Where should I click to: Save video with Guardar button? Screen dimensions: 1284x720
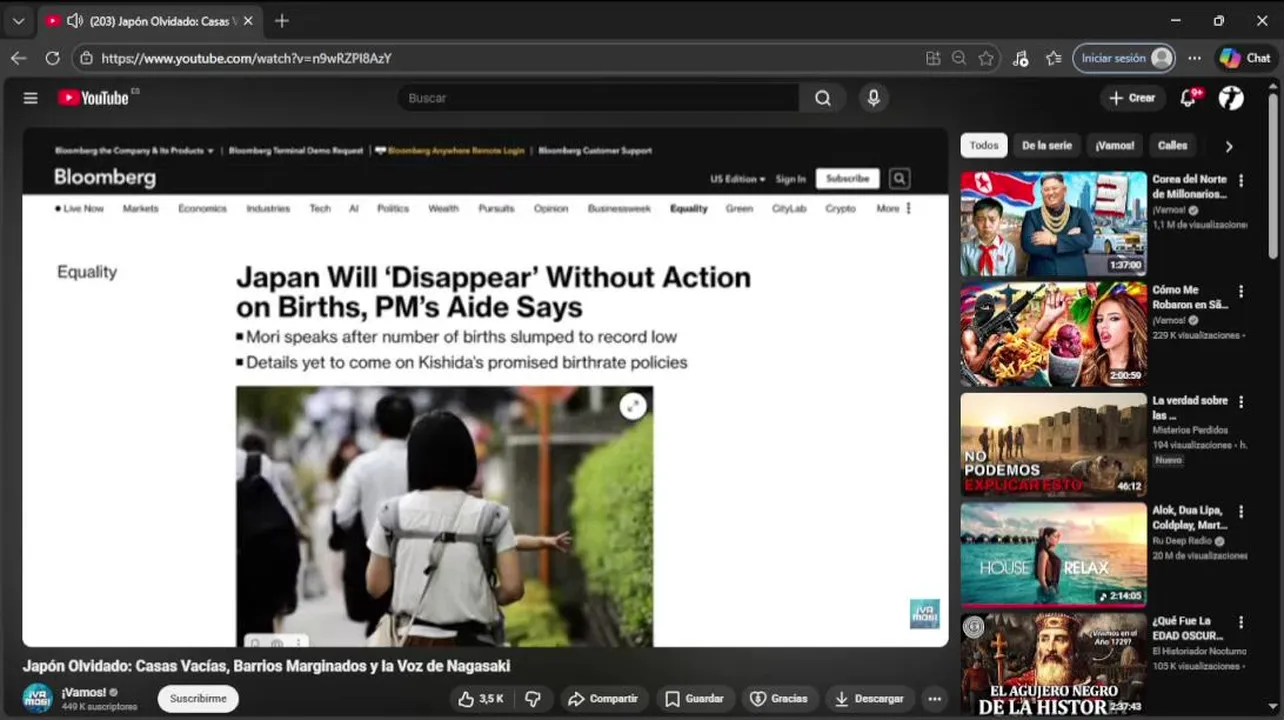coord(695,699)
